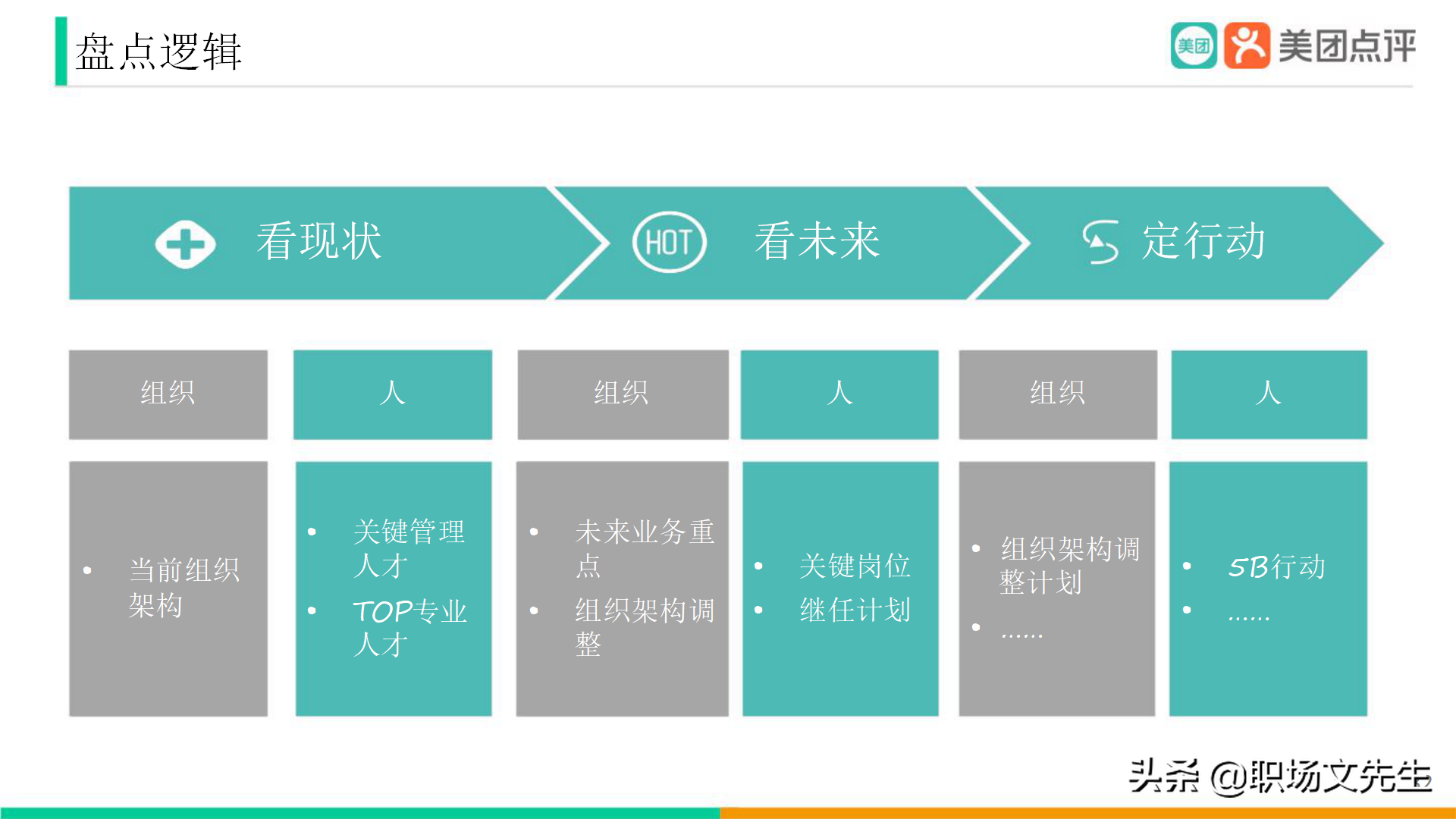Click the bullet 继任计划
1456x819 pixels.
pos(855,610)
